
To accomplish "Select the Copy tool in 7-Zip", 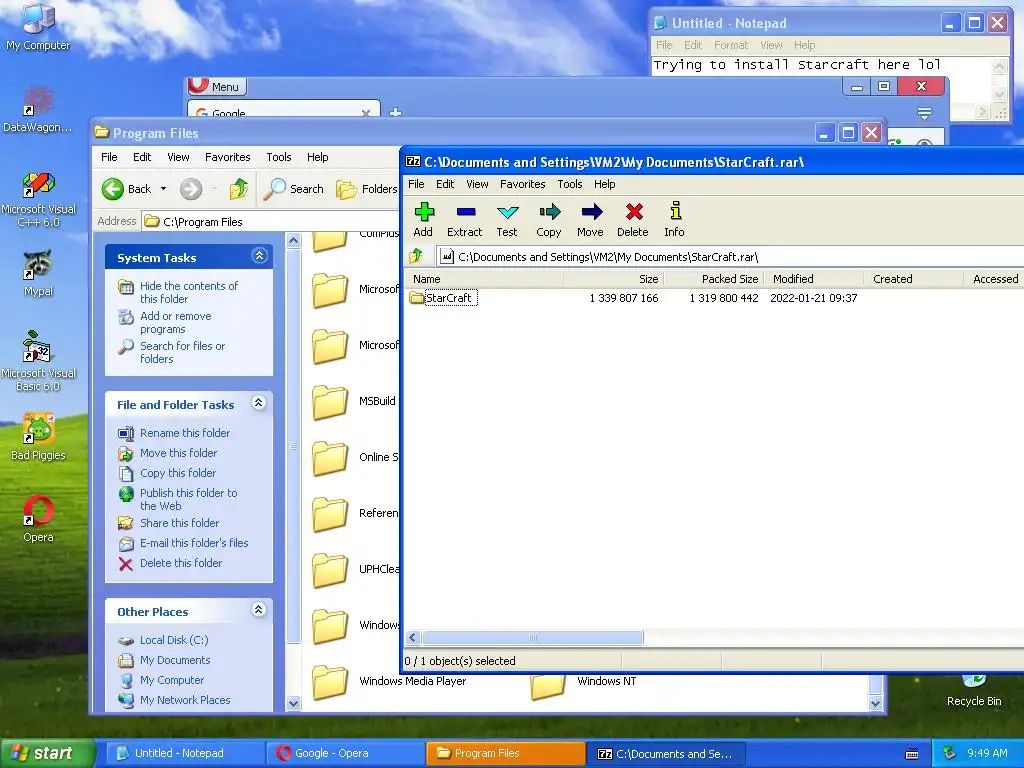I will coord(549,219).
